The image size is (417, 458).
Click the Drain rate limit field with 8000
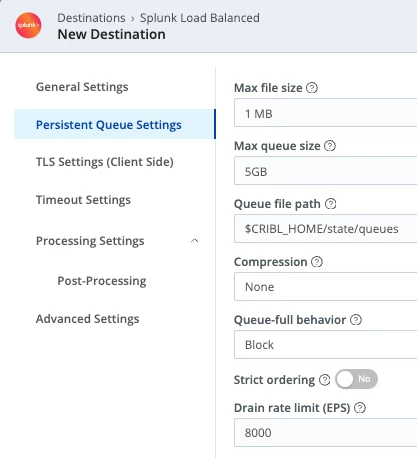325,433
